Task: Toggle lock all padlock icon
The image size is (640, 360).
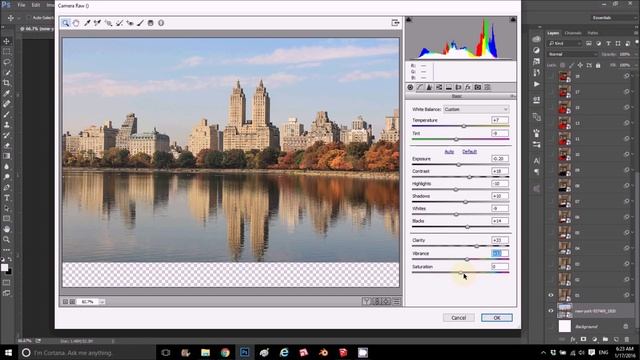Action: [598, 65]
